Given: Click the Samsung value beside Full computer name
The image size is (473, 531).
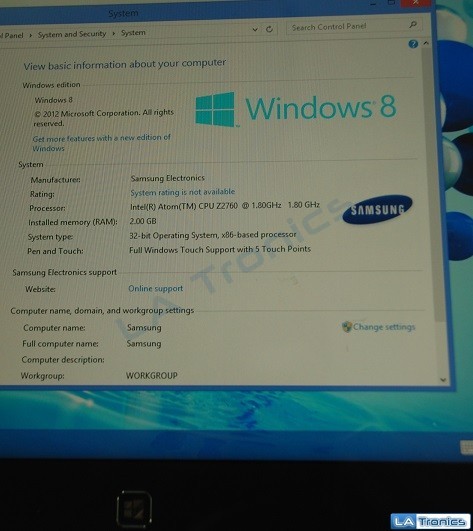Looking at the screenshot, I should tap(144, 343).
